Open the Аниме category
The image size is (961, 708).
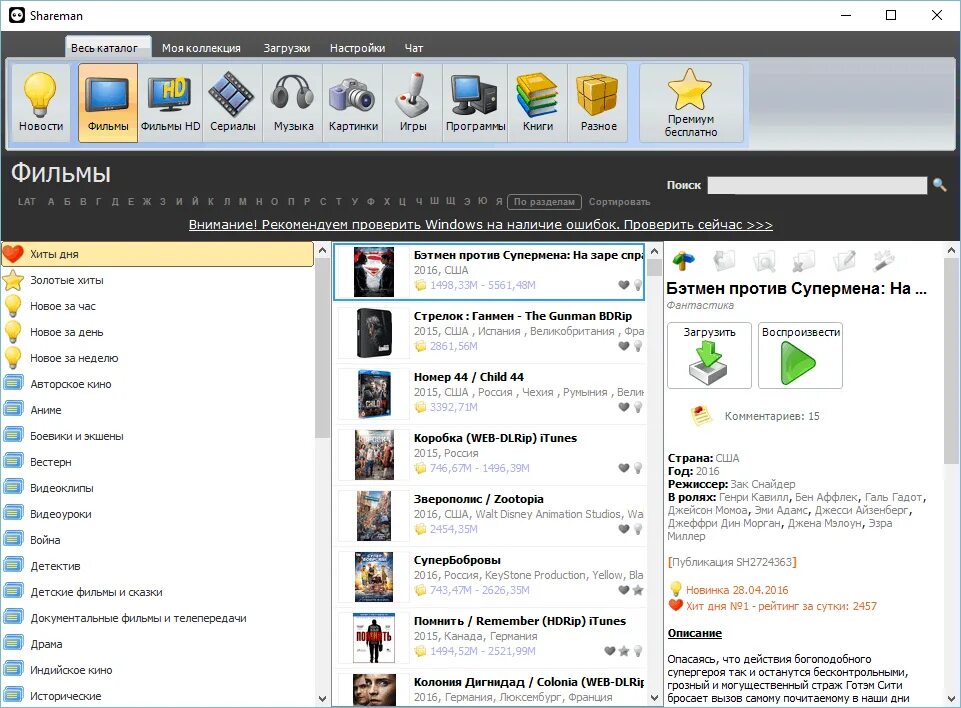tap(158, 410)
